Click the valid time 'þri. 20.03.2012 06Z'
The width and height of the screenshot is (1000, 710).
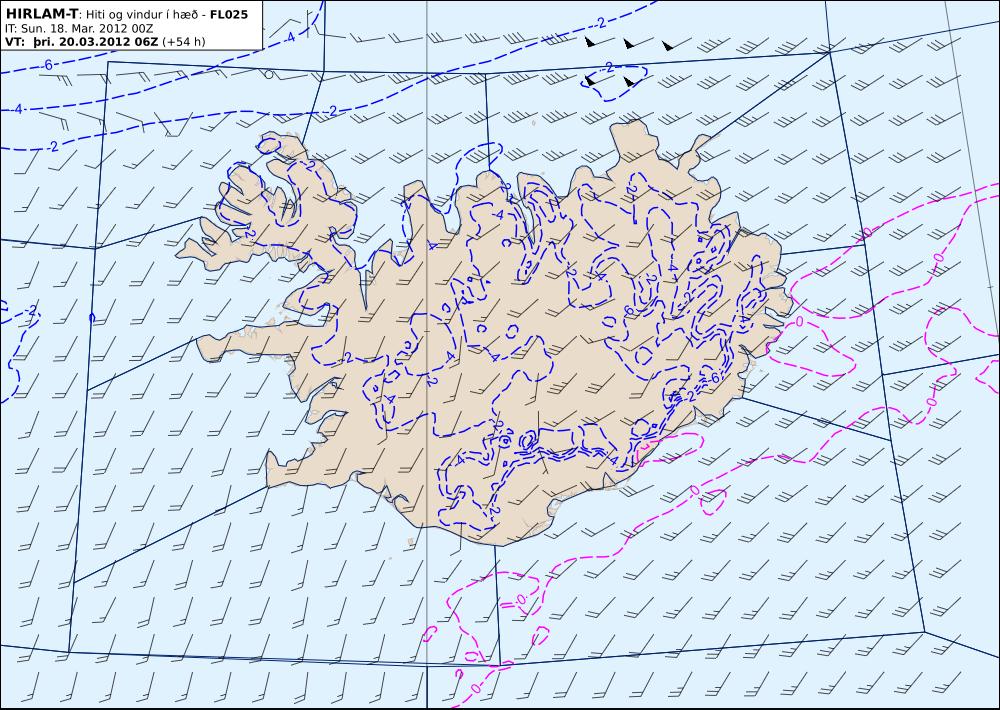(96, 42)
